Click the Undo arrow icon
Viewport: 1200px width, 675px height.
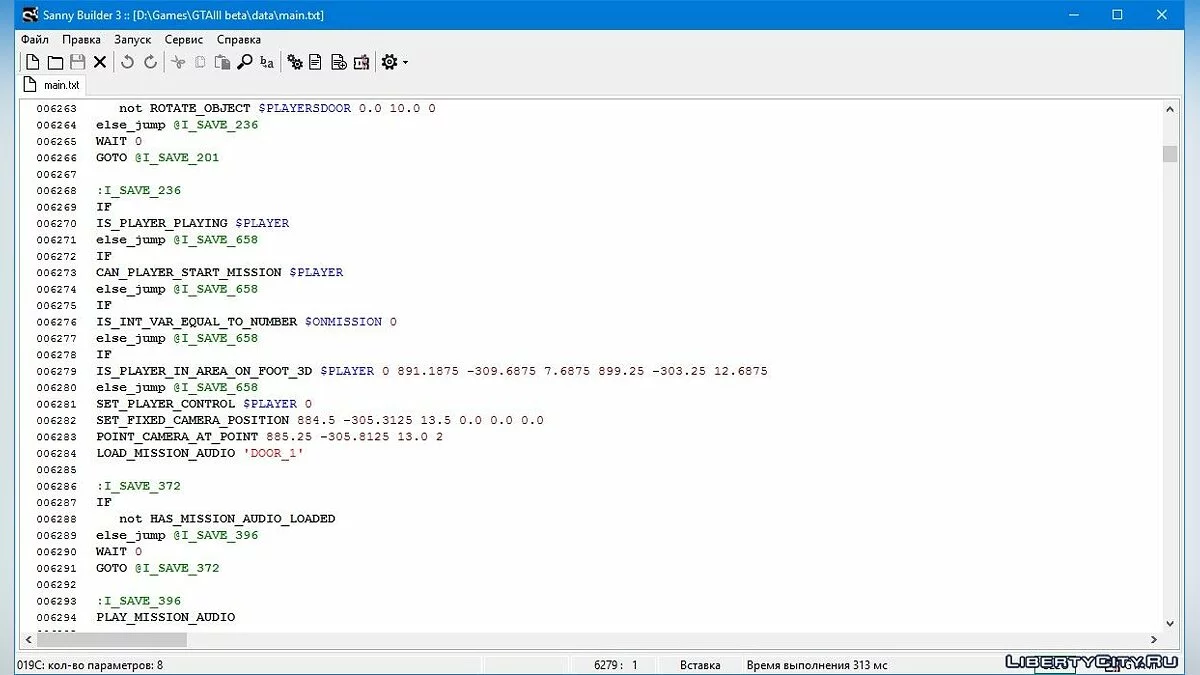coord(128,62)
